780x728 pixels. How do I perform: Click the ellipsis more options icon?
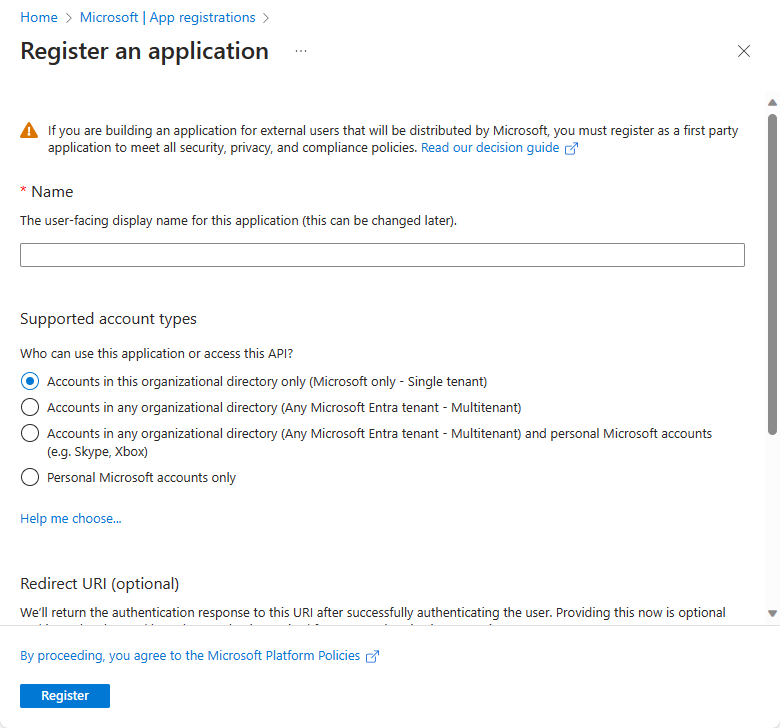coord(301,51)
